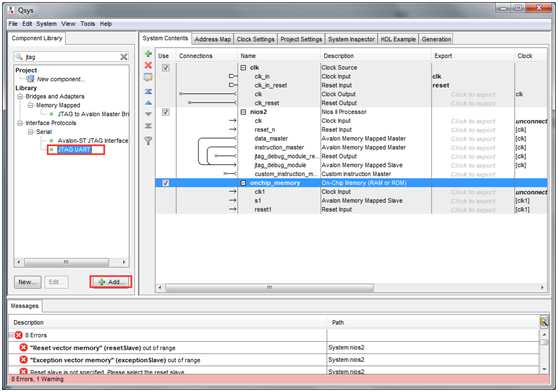Click the Exception vector memory error icon
The height and width of the screenshot is (392, 558).
click(23, 360)
